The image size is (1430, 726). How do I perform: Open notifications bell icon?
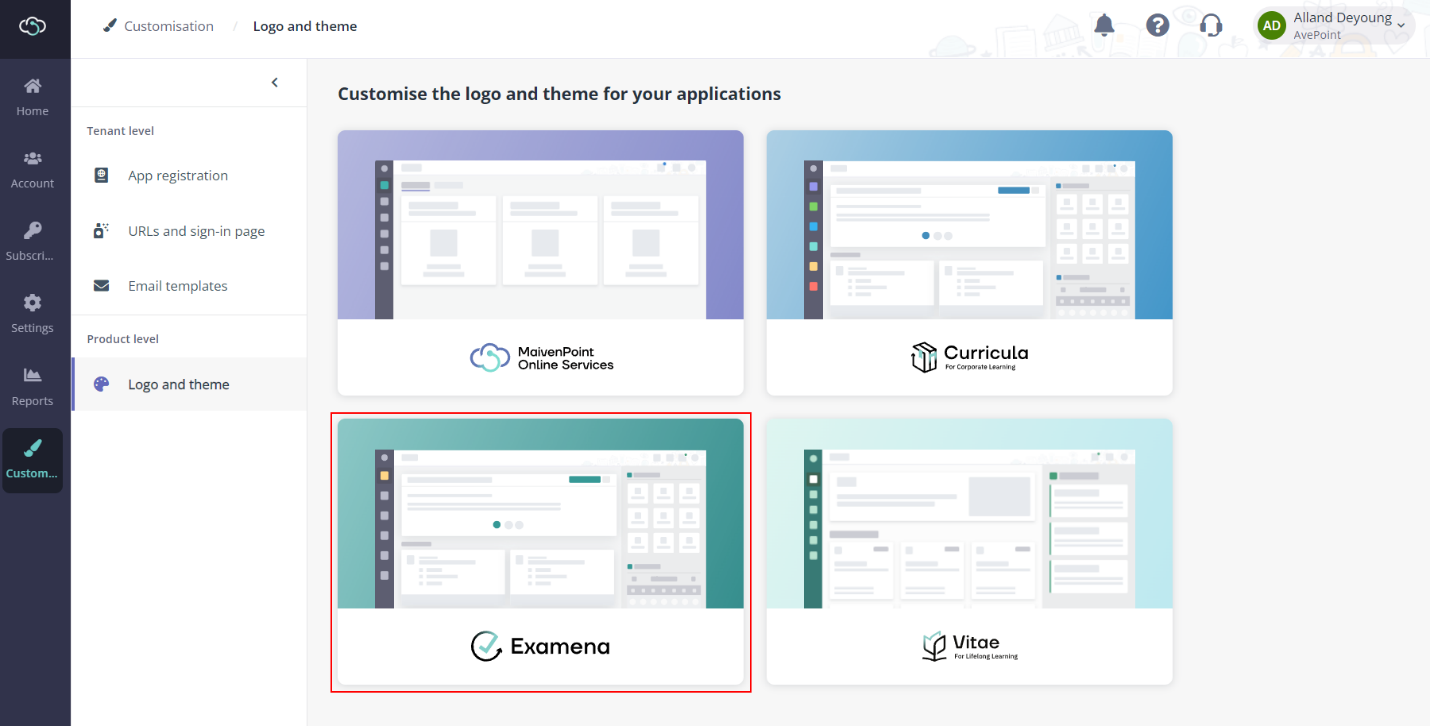(1104, 25)
